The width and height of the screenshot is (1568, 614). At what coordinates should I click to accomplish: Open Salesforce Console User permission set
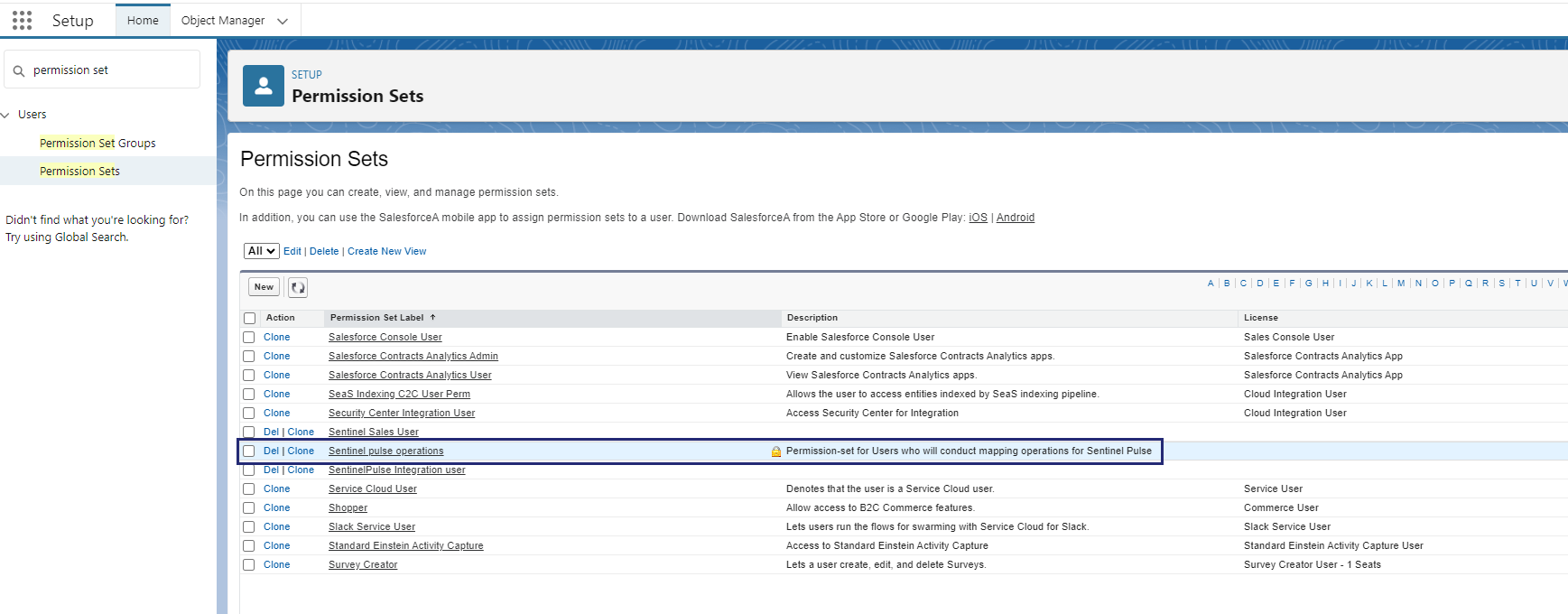pyautogui.click(x=385, y=337)
